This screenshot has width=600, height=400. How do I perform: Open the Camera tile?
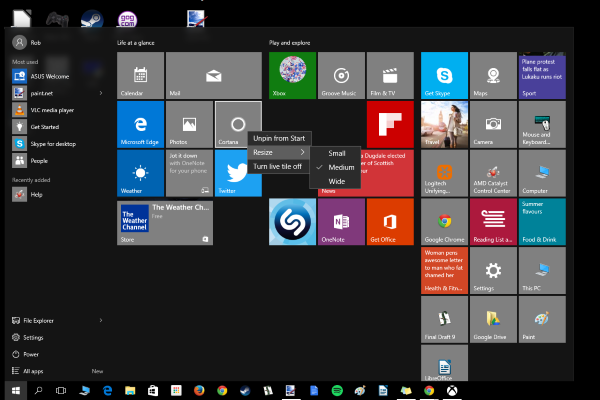tap(493, 124)
